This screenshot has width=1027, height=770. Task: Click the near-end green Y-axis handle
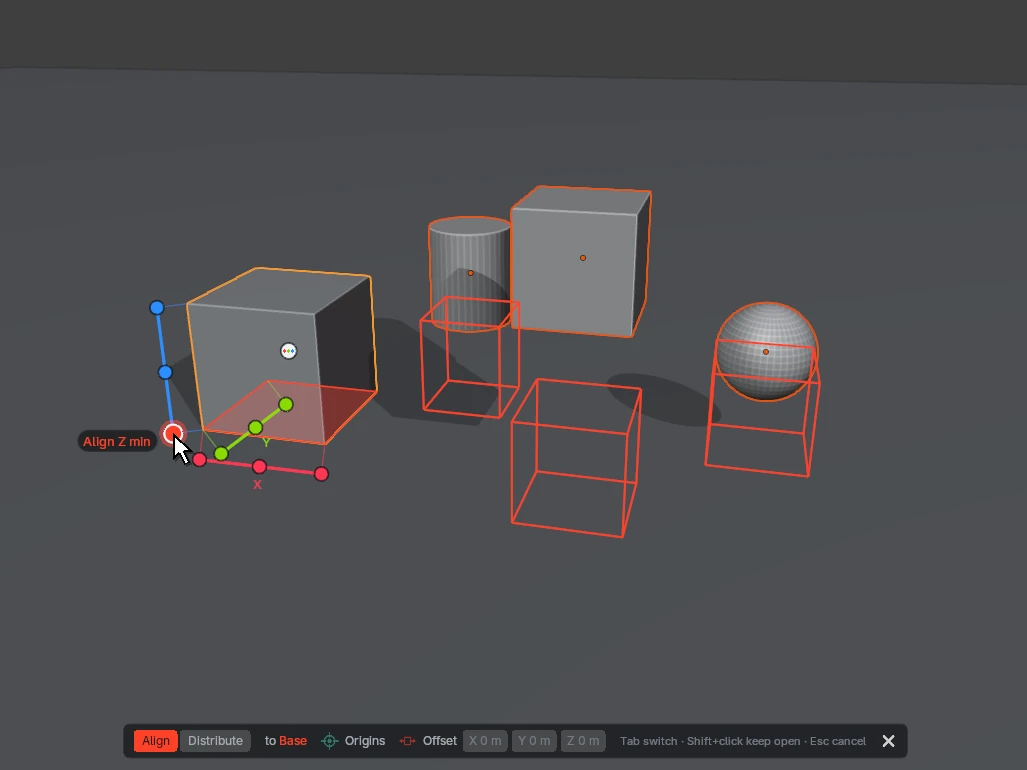point(221,453)
